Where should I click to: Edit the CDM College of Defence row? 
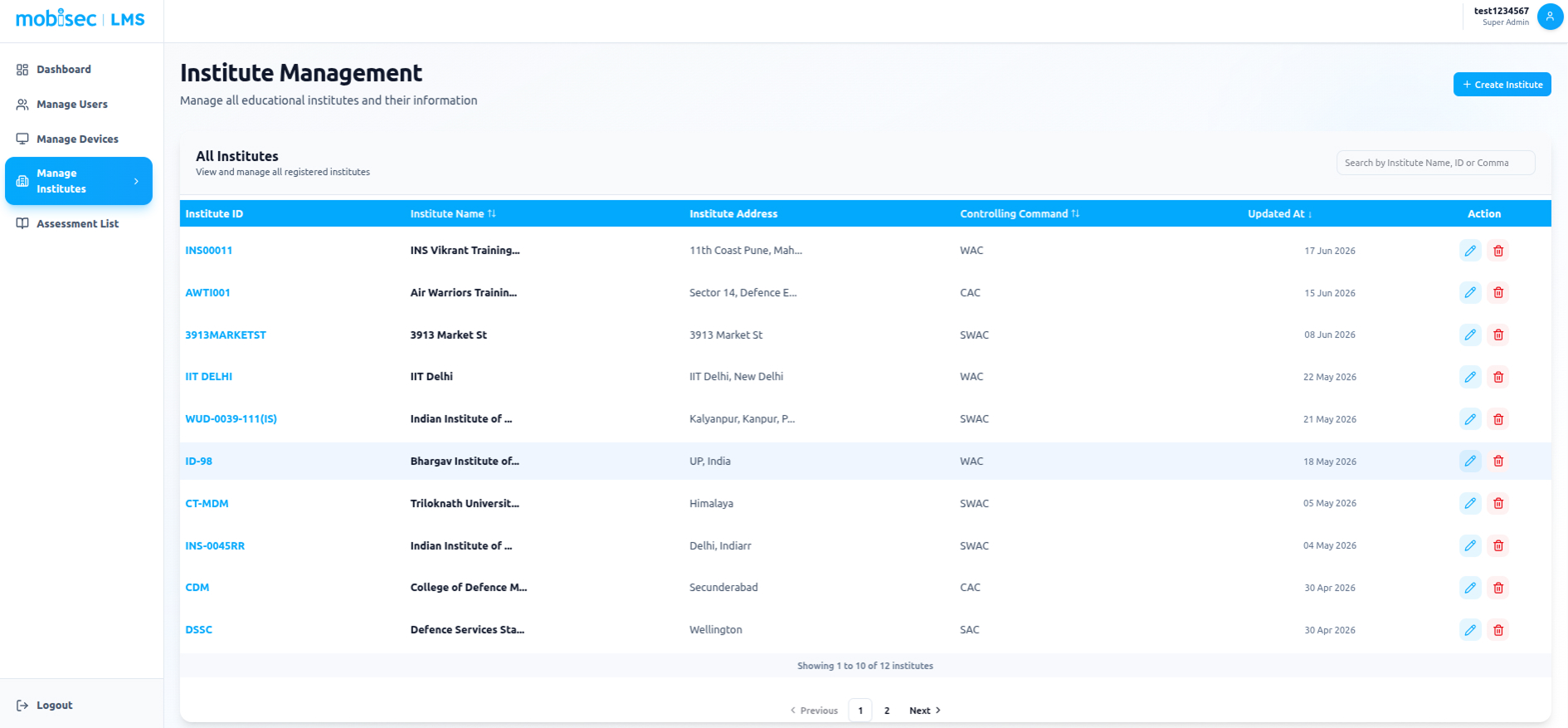(1470, 588)
